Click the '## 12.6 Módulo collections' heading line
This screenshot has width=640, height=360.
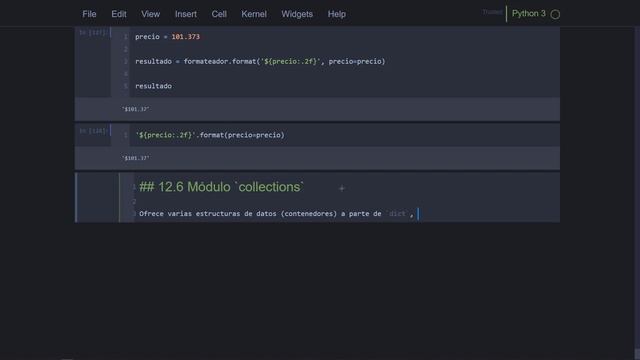(222, 187)
